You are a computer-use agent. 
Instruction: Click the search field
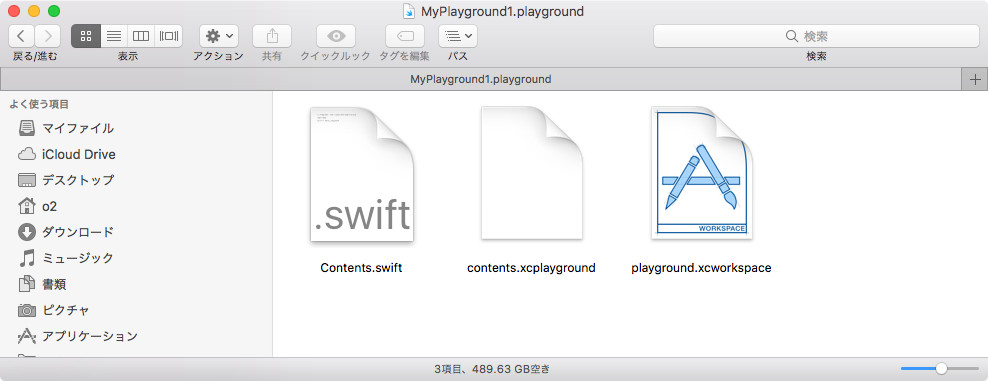tap(816, 36)
